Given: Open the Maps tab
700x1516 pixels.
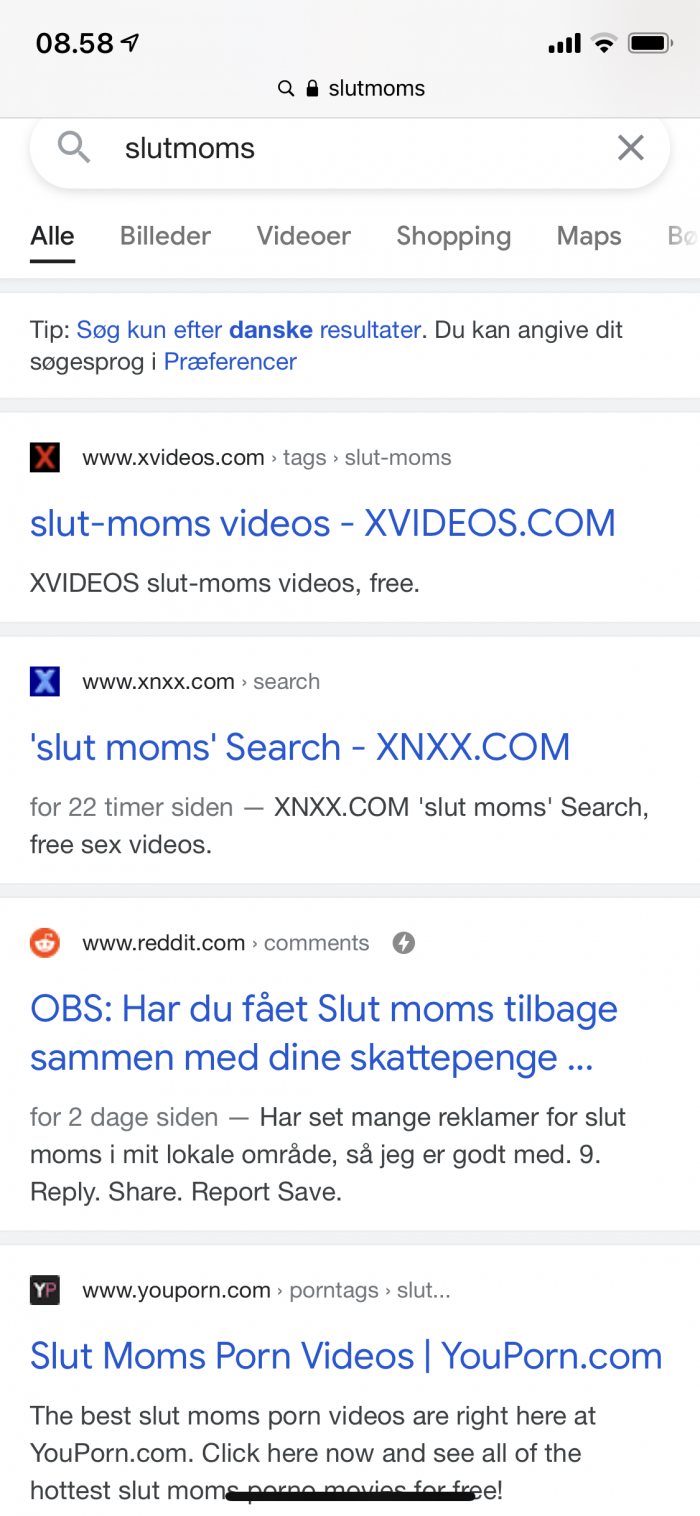Looking at the screenshot, I should point(589,236).
